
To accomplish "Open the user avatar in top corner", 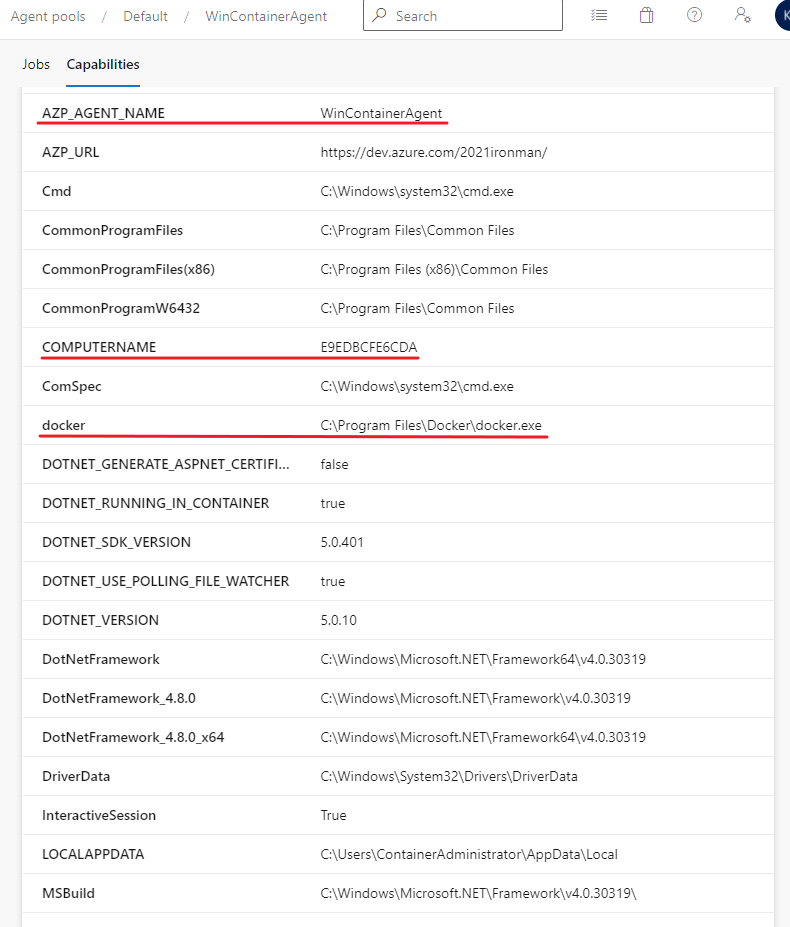I will pos(783,15).
